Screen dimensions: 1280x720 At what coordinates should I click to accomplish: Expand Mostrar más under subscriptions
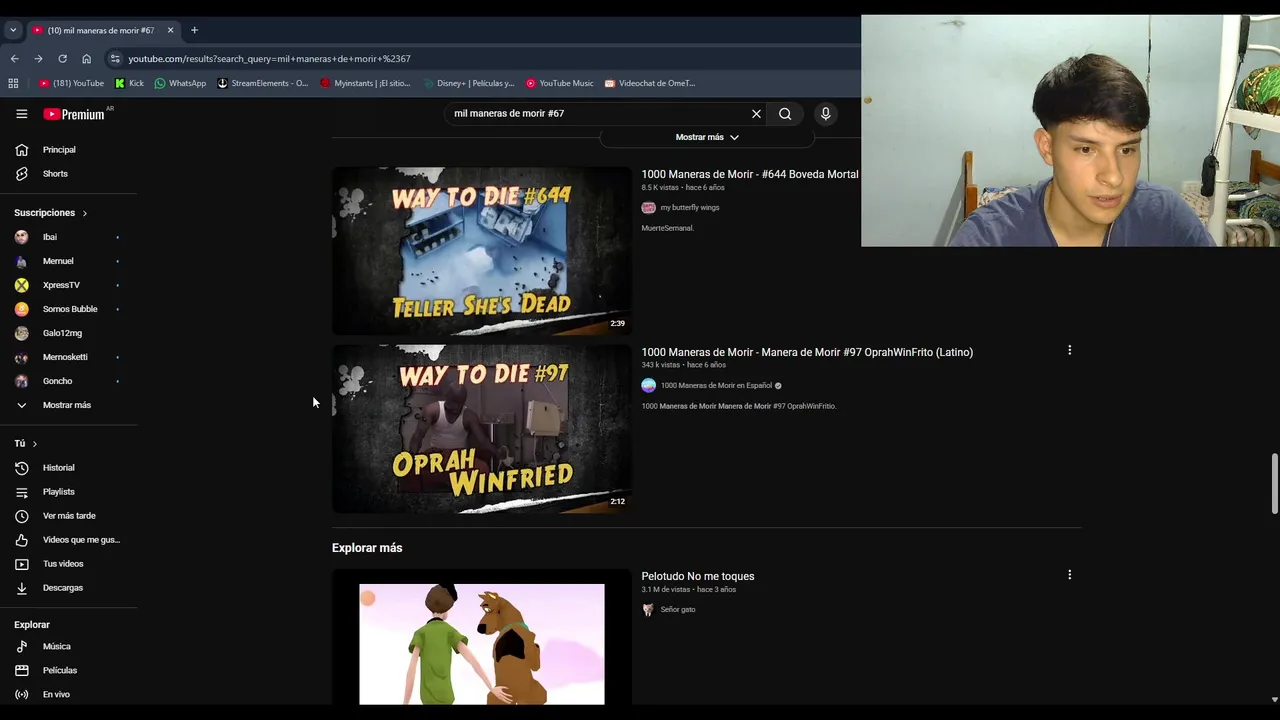(x=68, y=405)
